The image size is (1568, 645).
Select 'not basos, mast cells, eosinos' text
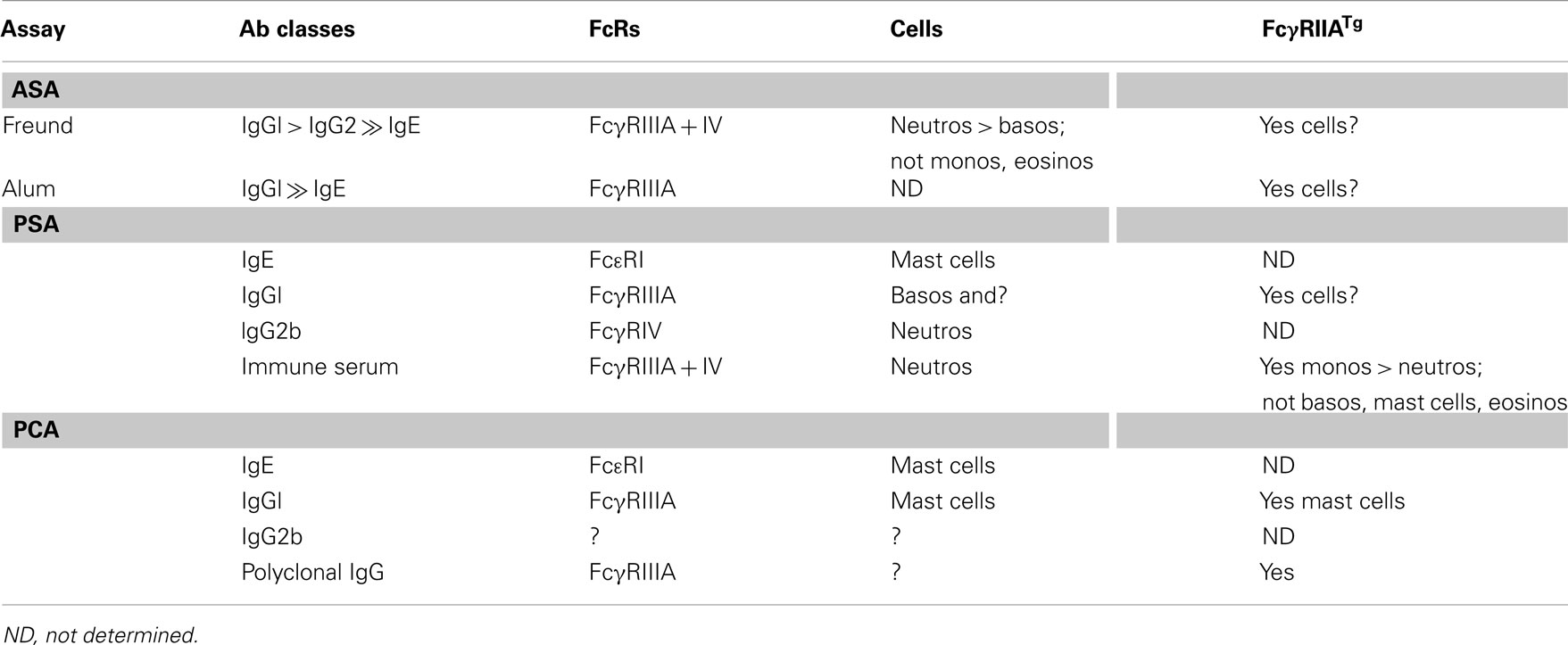pos(1415,402)
